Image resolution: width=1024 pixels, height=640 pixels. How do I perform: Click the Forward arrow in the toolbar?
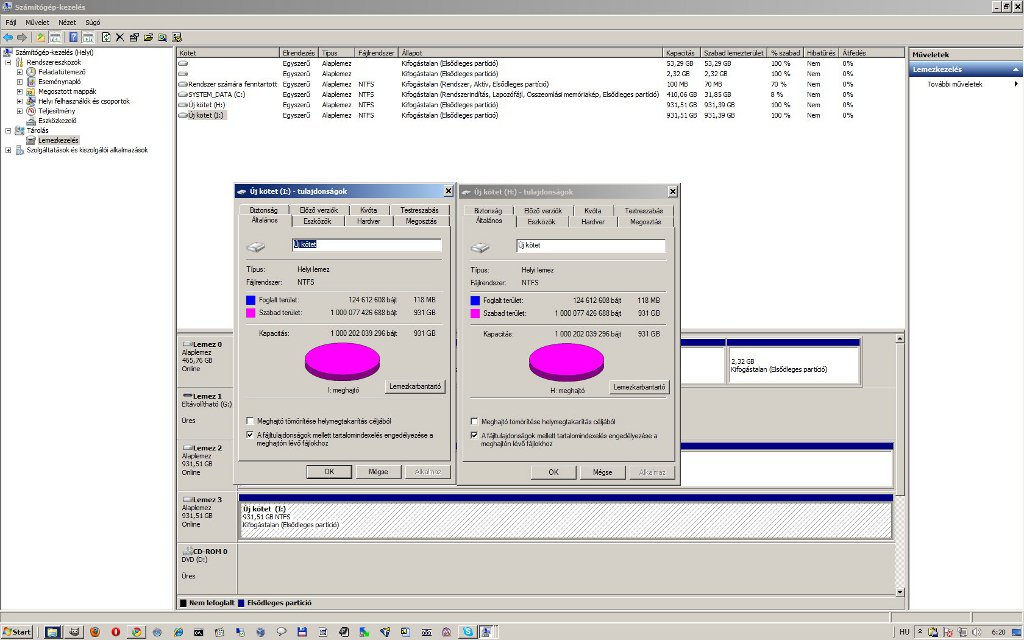coord(22,37)
